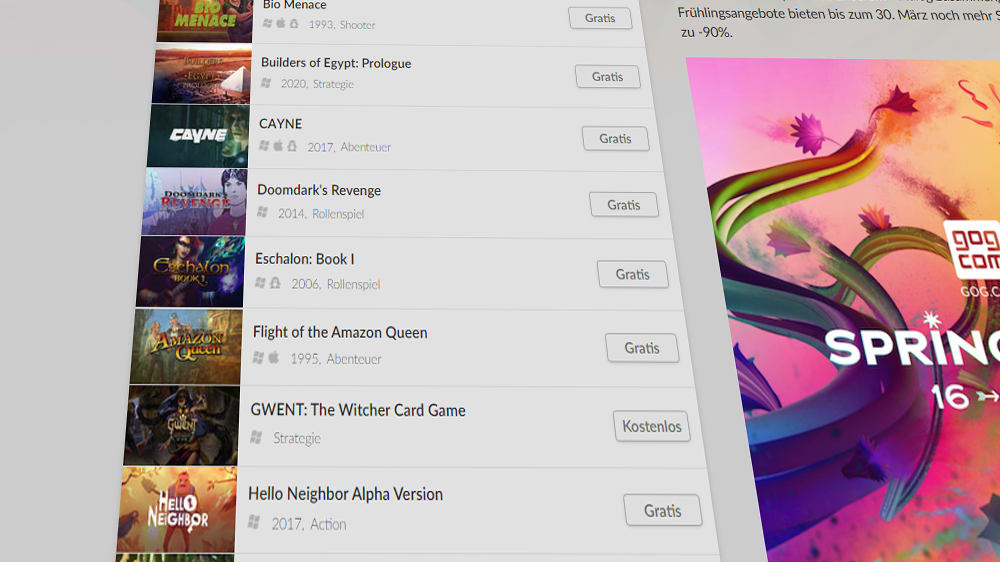1000x562 pixels.
Task: Click the Apple icon under Bio Menace
Action: coord(281,24)
